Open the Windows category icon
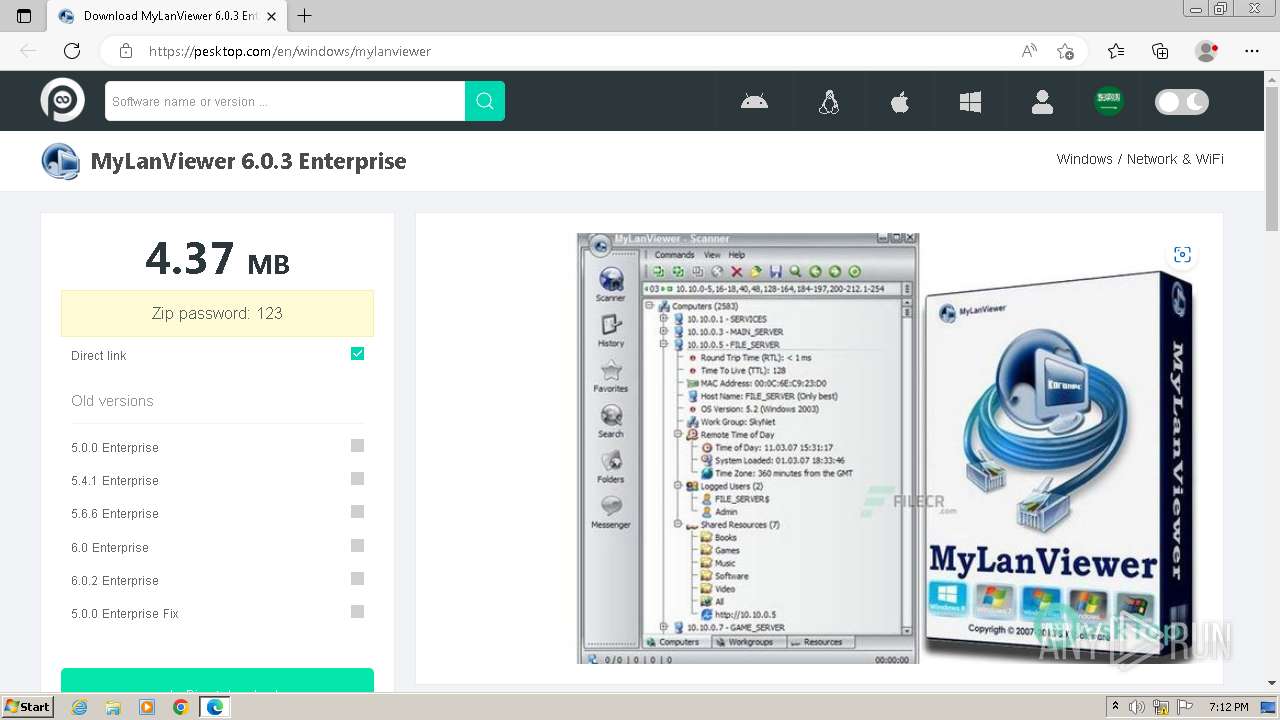Image resolution: width=1280 pixels, height=720 pixels. [x=970, y=101]
